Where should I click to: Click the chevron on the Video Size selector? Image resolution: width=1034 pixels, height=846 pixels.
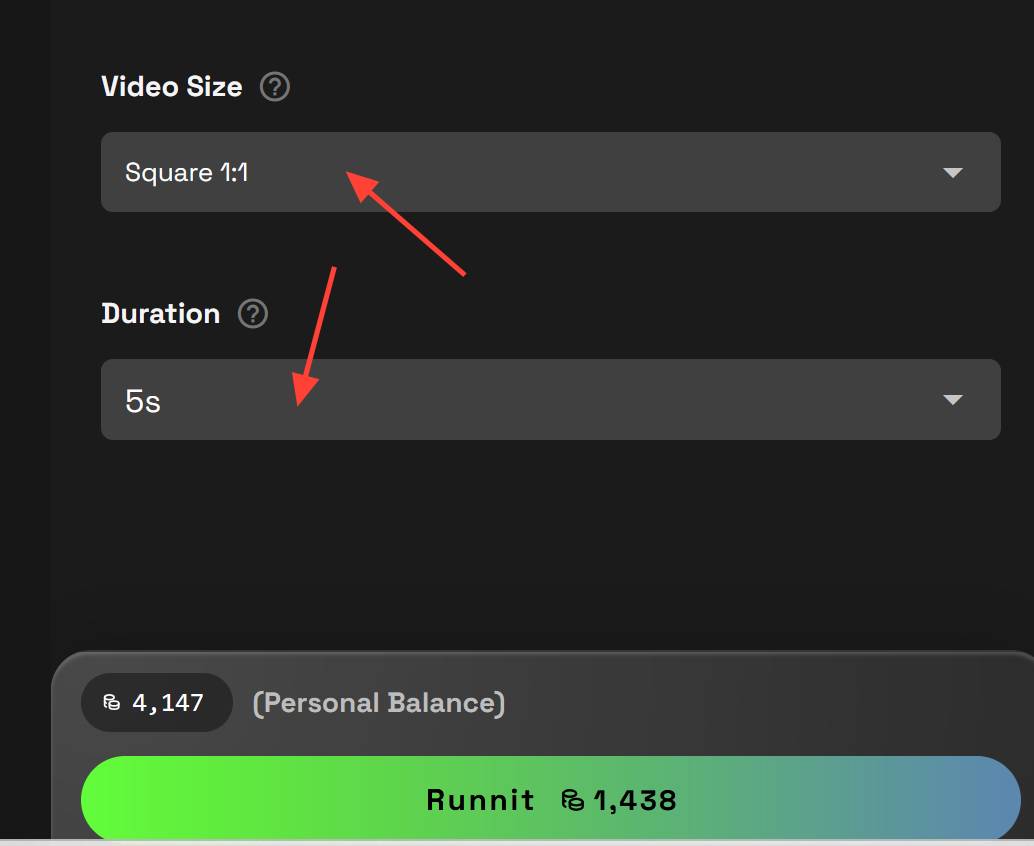(x=953, y=172)
